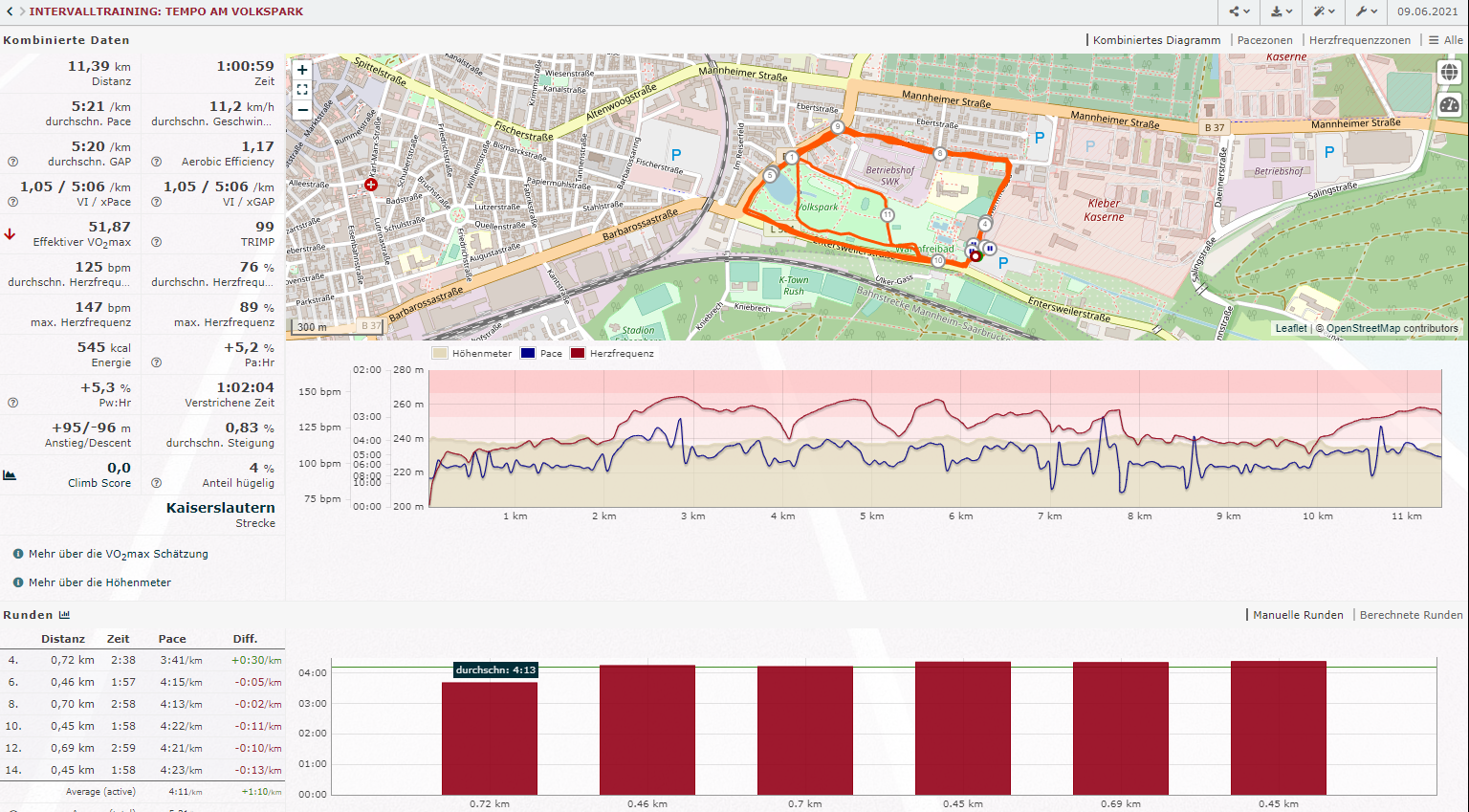This screenshot has height=812, width=1469.
Task: Open the share dropdown menu
Action: coord(1239,11)
